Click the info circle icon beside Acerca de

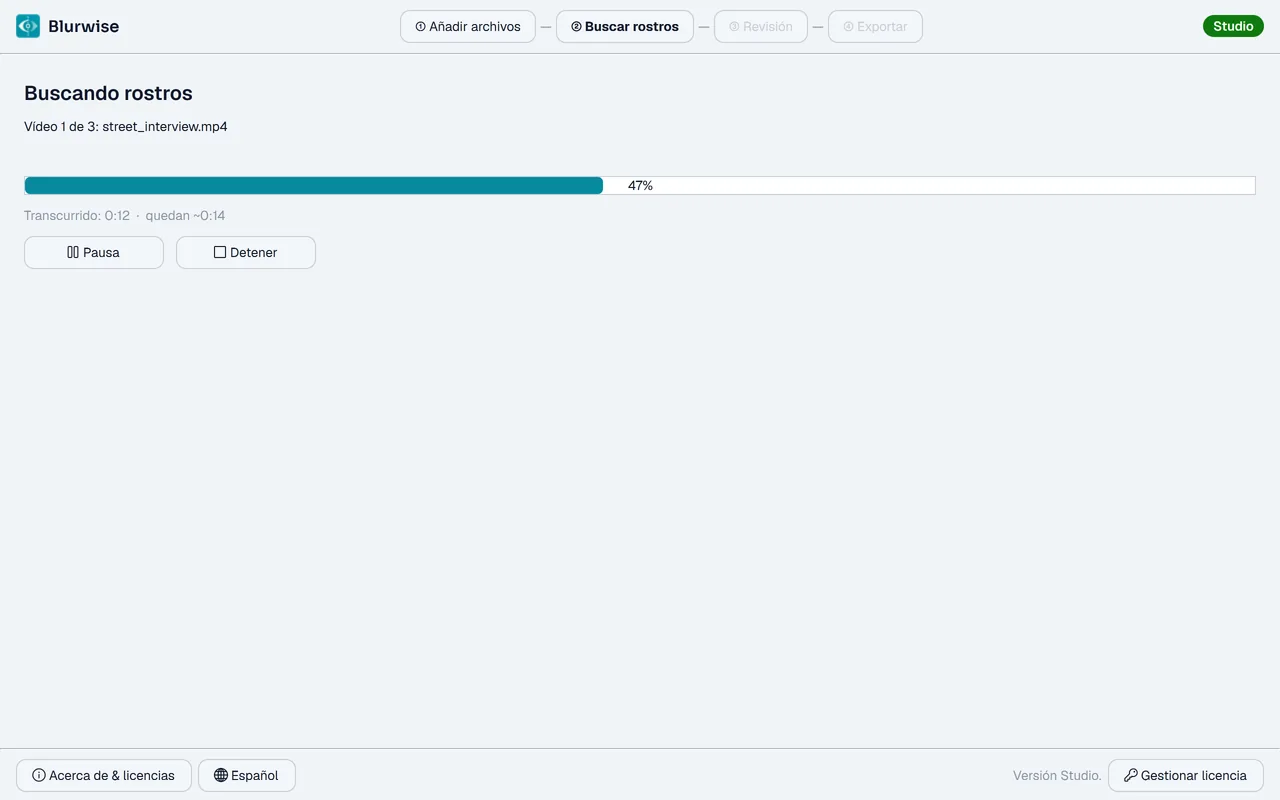[x=39, y=775]
